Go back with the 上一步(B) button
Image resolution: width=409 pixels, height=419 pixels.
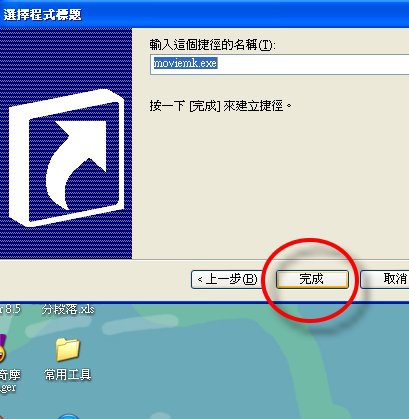(x=227, y=279)
